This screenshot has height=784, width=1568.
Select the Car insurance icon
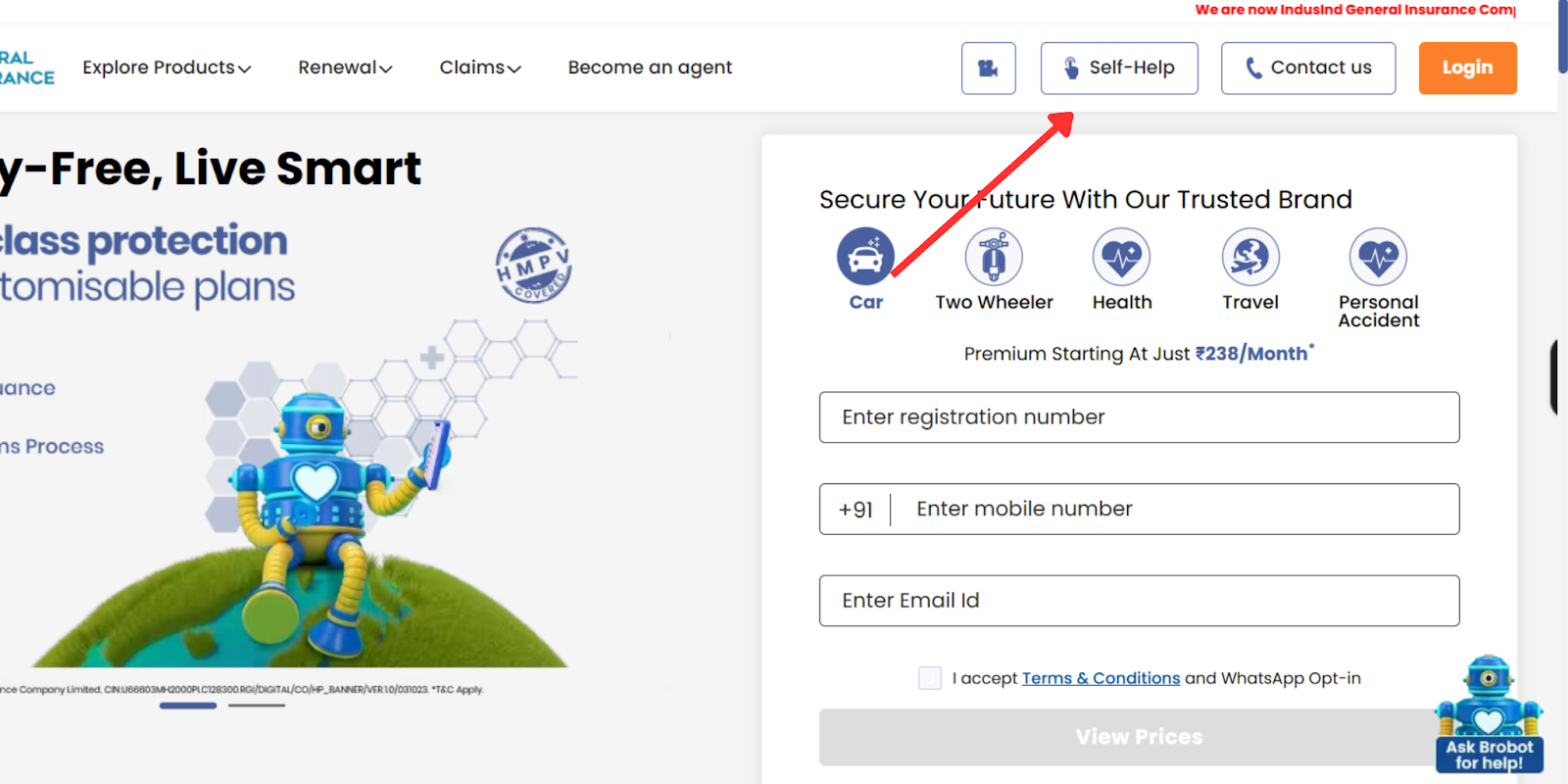click(865, 257)
